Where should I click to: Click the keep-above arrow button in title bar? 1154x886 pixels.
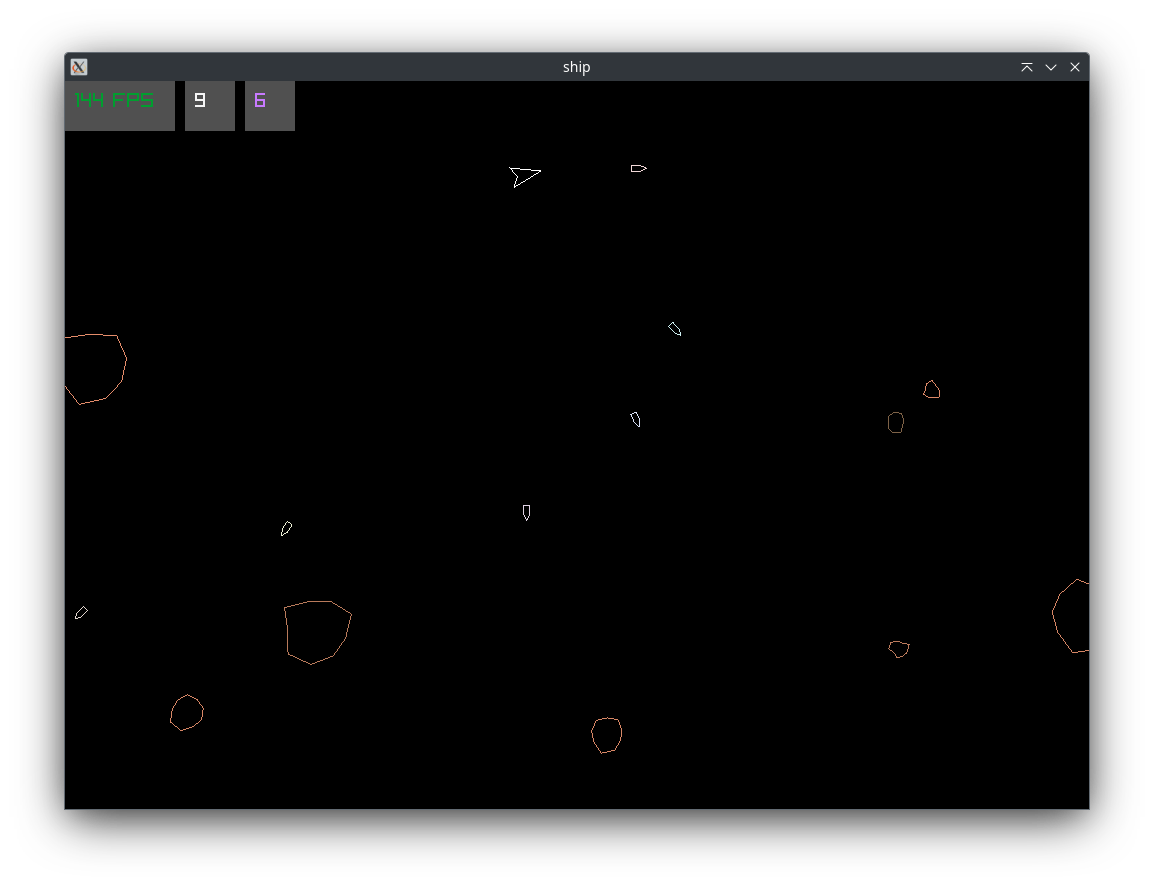(x=1027, y=67)
